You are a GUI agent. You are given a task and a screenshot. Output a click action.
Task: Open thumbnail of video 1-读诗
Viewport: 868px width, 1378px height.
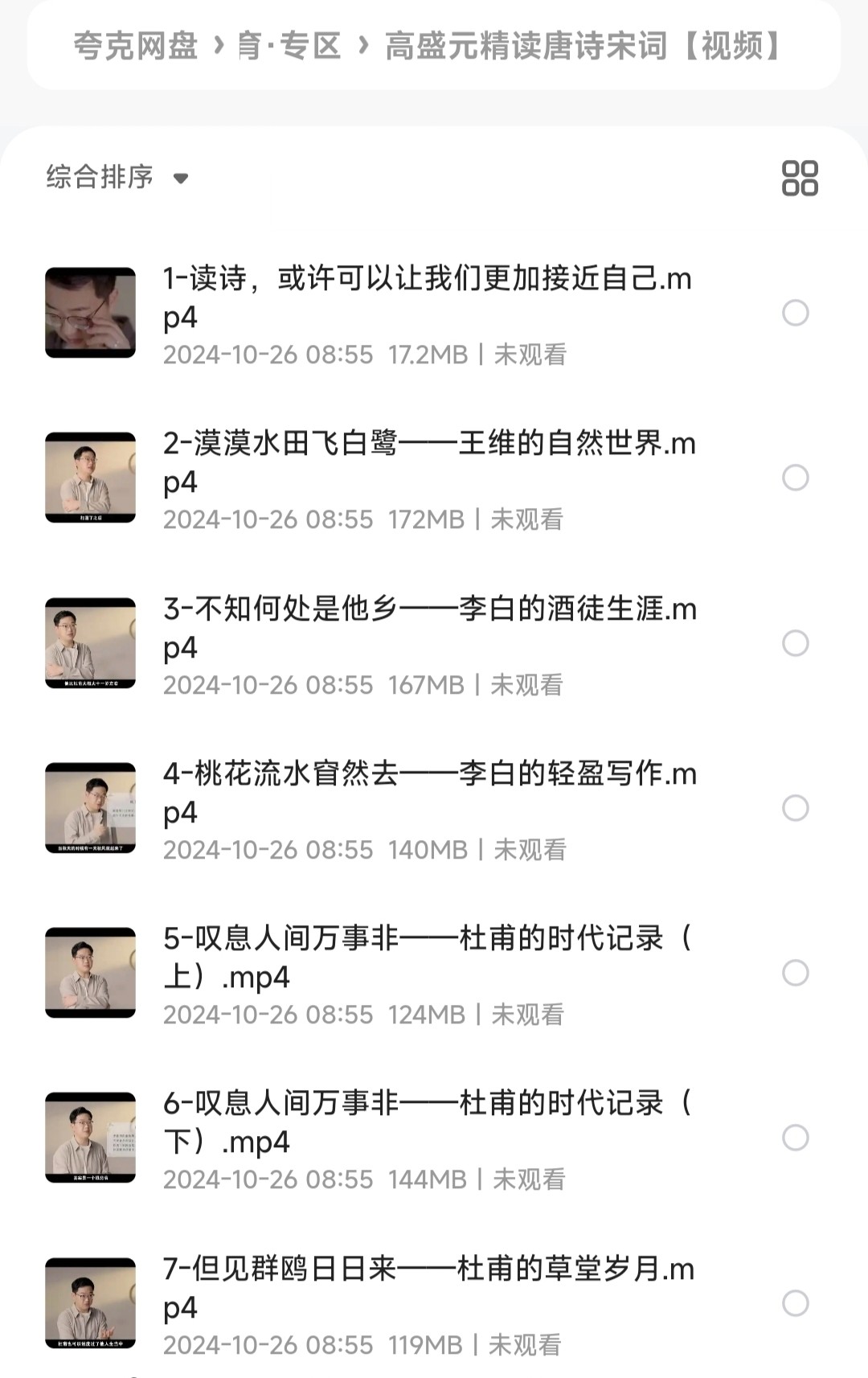pos(90,313)
